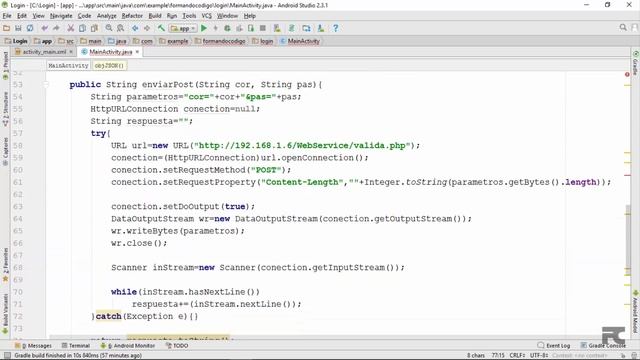Open the Messages tool window
The image size is (640, 360).
pos(33,346)
